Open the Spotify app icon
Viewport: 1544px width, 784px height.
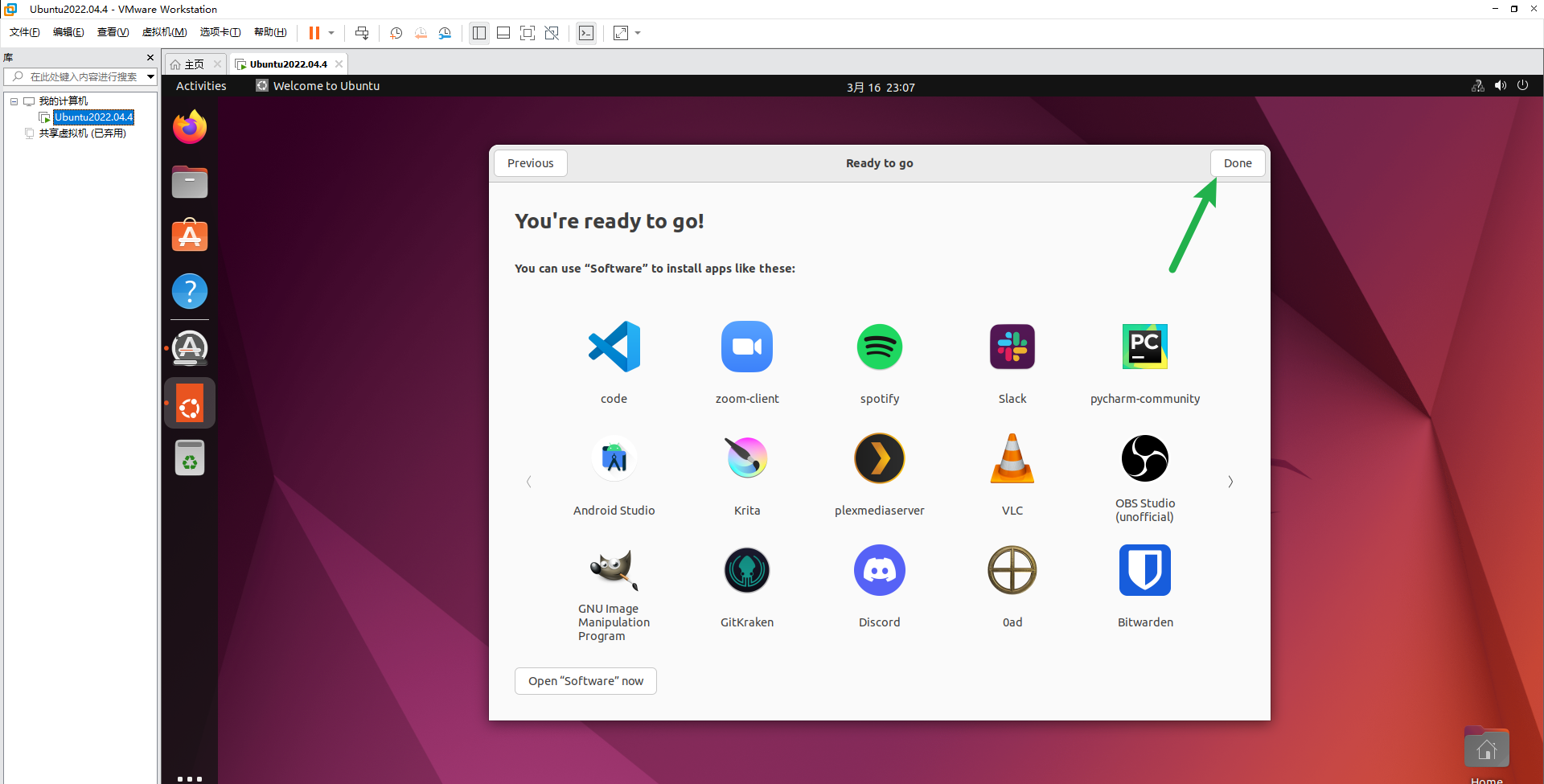880,347
